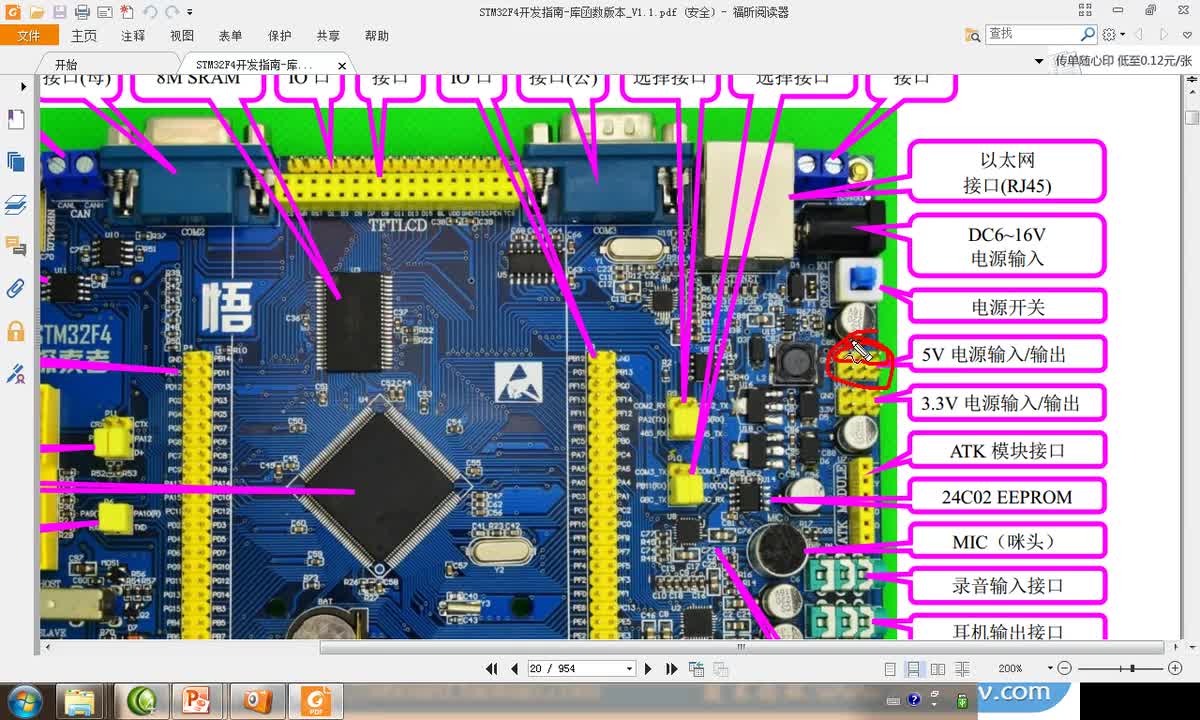The width and height of the screenshot is (1200, 720).
Task: Open the PowerPoint taskbar application
Action: pyautogui.click(x=197, y=700)
